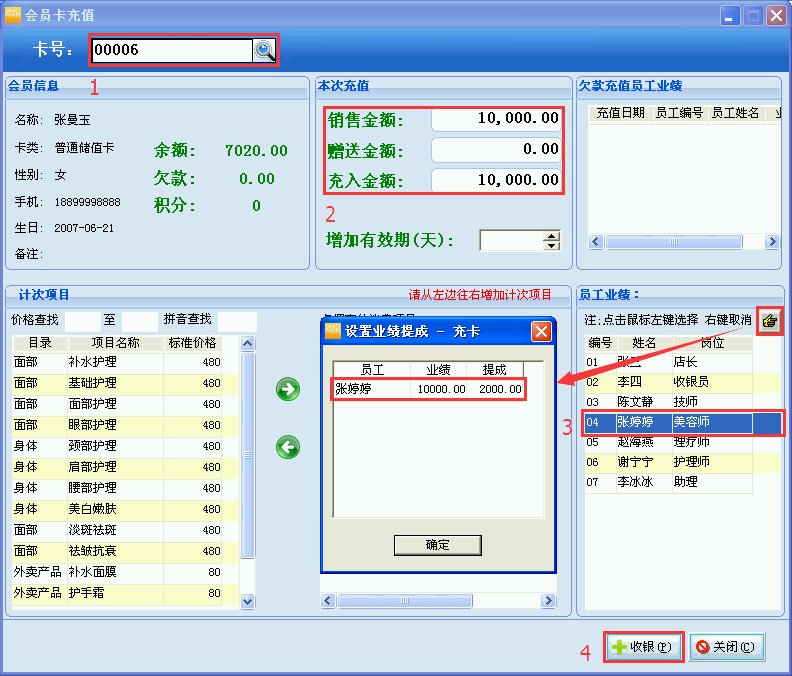Click the green right arrow add-item button
The height and width of the screenshot is (676, 792).
pos(288,389)
